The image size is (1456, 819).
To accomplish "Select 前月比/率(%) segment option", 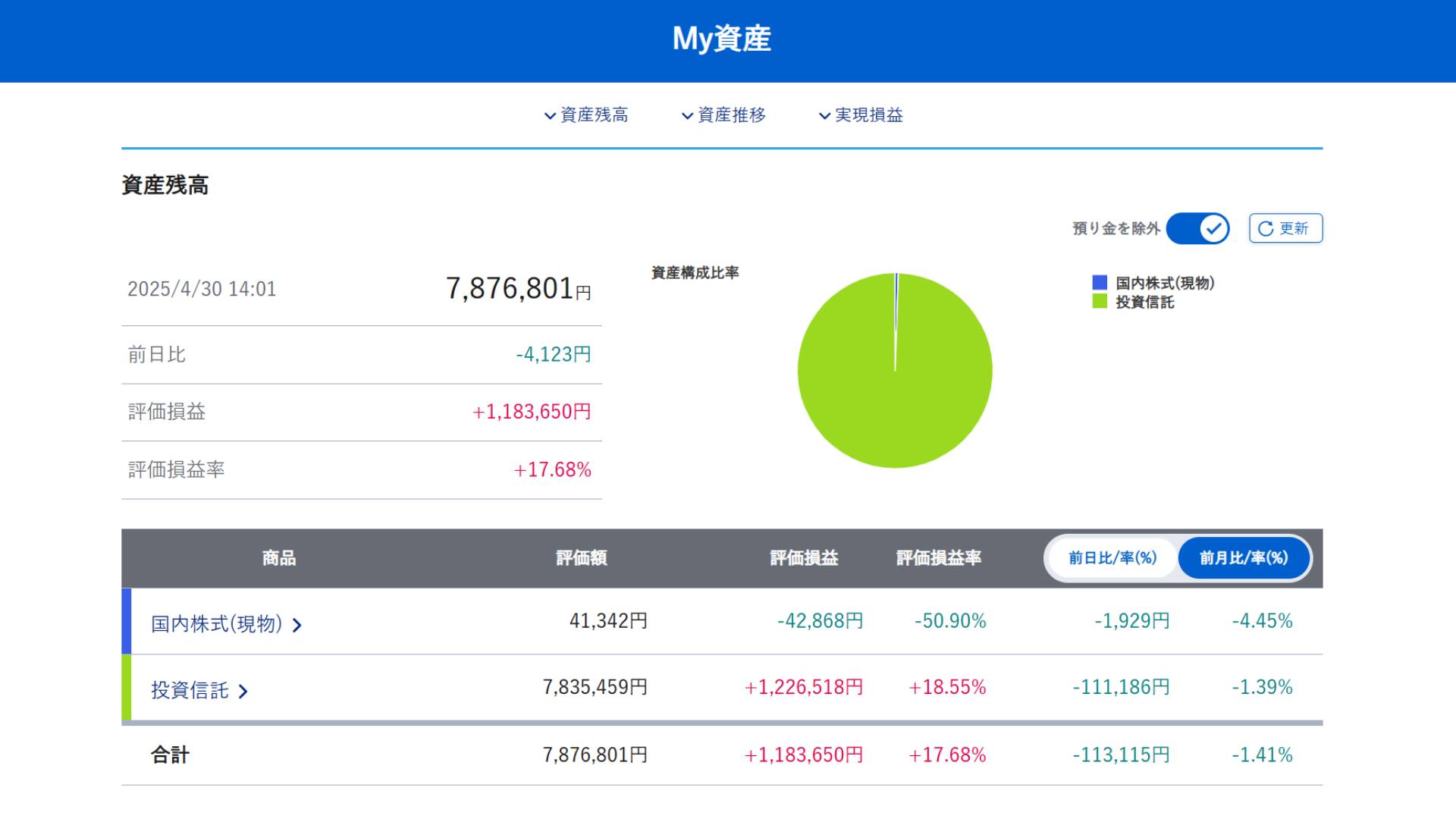I will click(1244, 558).
